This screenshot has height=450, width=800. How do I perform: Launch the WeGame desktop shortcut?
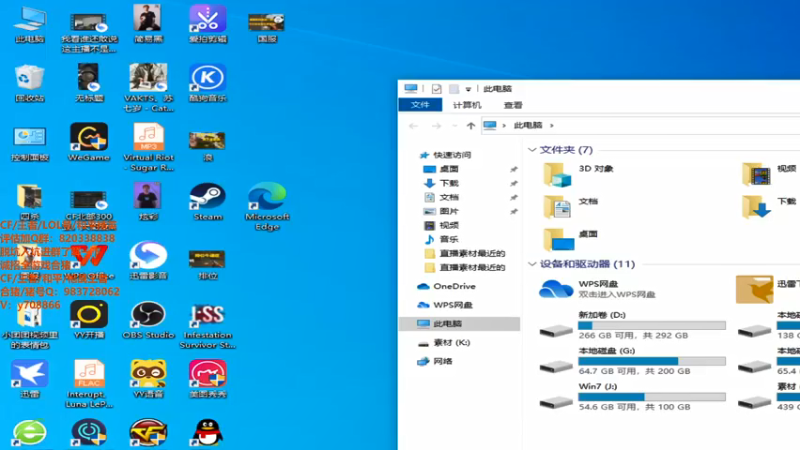coord(89,142)
